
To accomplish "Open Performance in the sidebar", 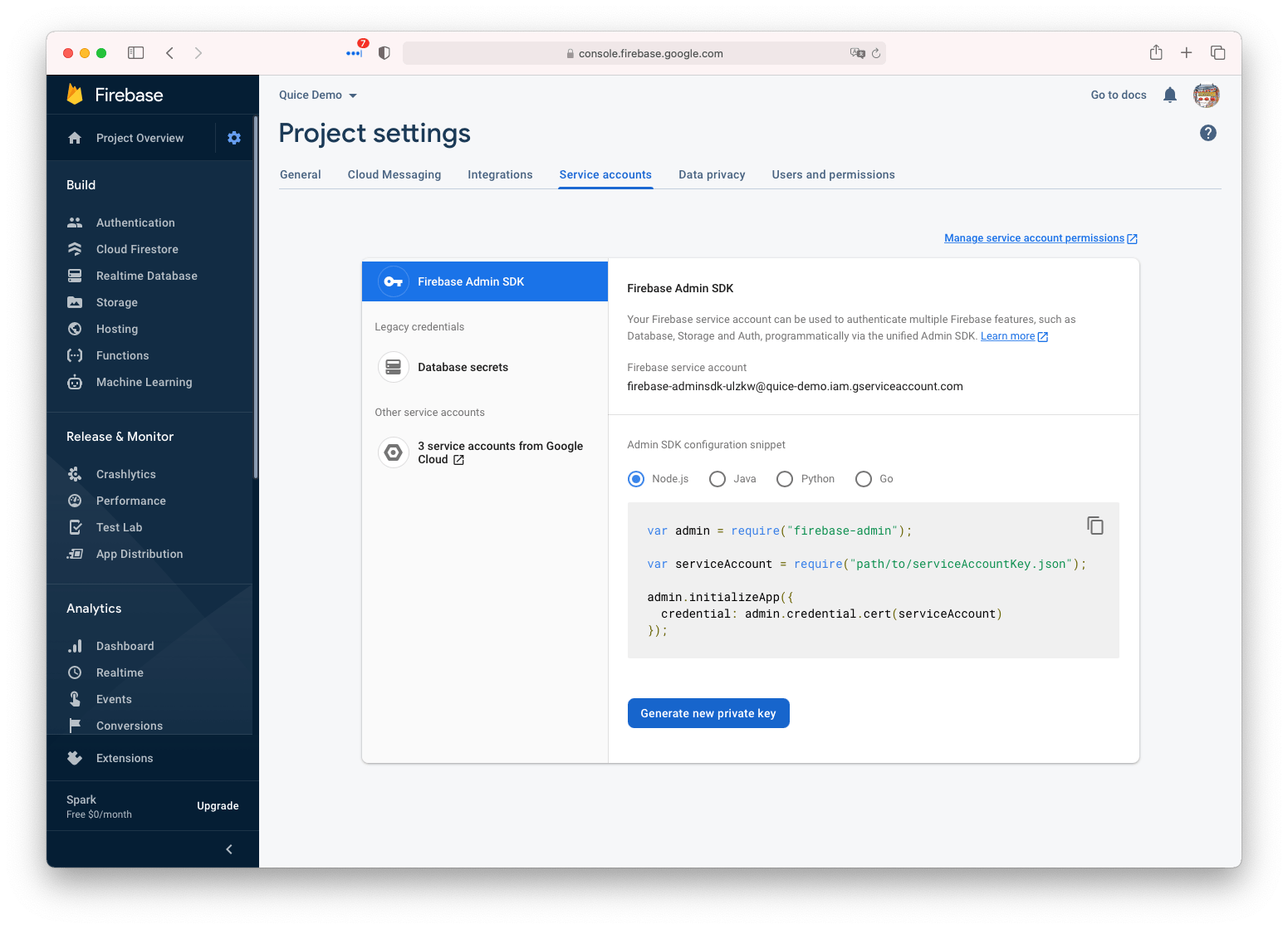I will click(x=130, y=501).
